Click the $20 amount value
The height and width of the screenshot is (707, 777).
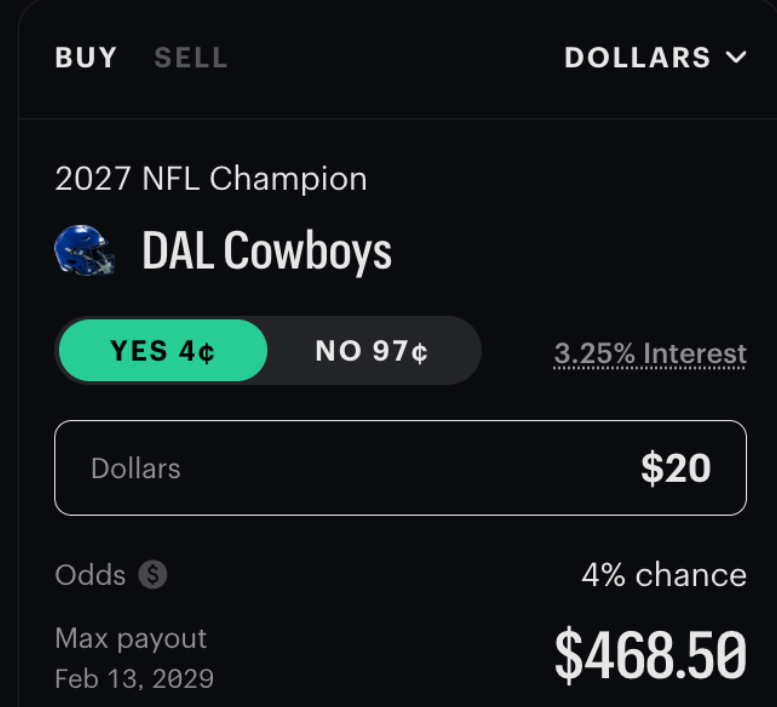coord(676,468)
